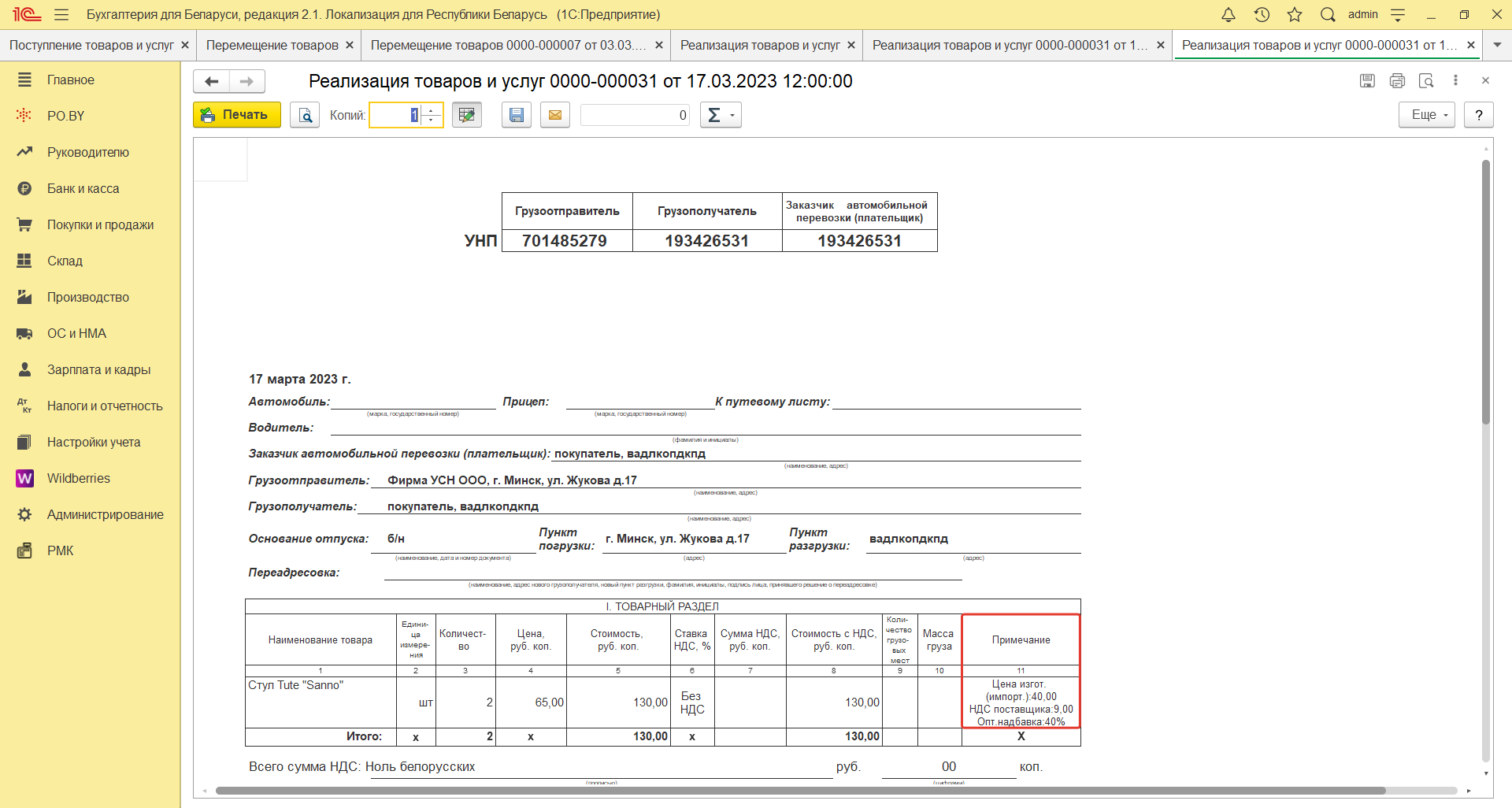
Task: Switch to Перемещение товаров tab
Action: coord(272,45)
